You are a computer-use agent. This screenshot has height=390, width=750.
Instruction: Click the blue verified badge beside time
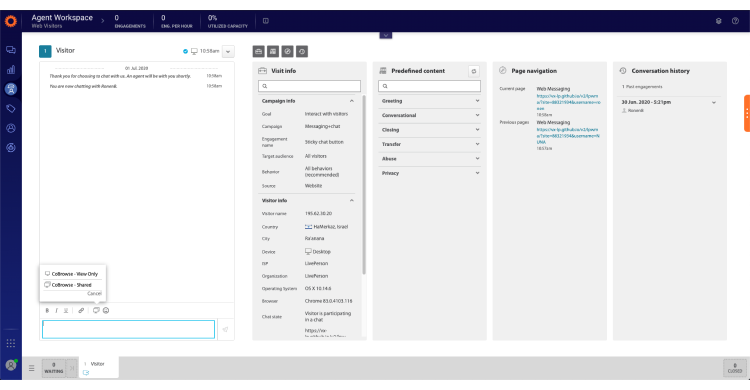pos(185,51)
